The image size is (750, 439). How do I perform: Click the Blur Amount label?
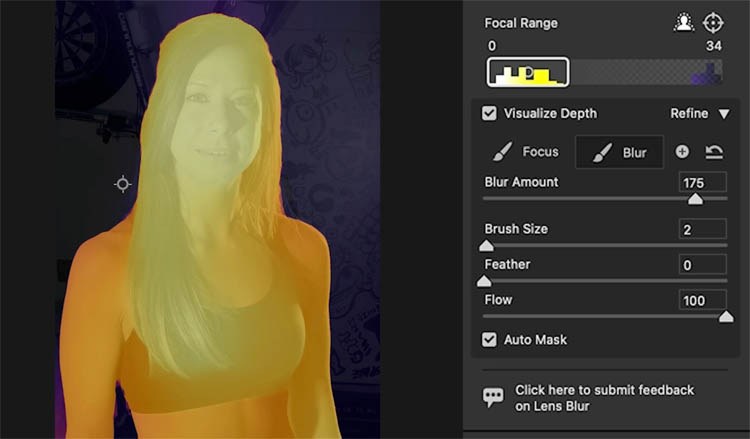click(521, 182)
